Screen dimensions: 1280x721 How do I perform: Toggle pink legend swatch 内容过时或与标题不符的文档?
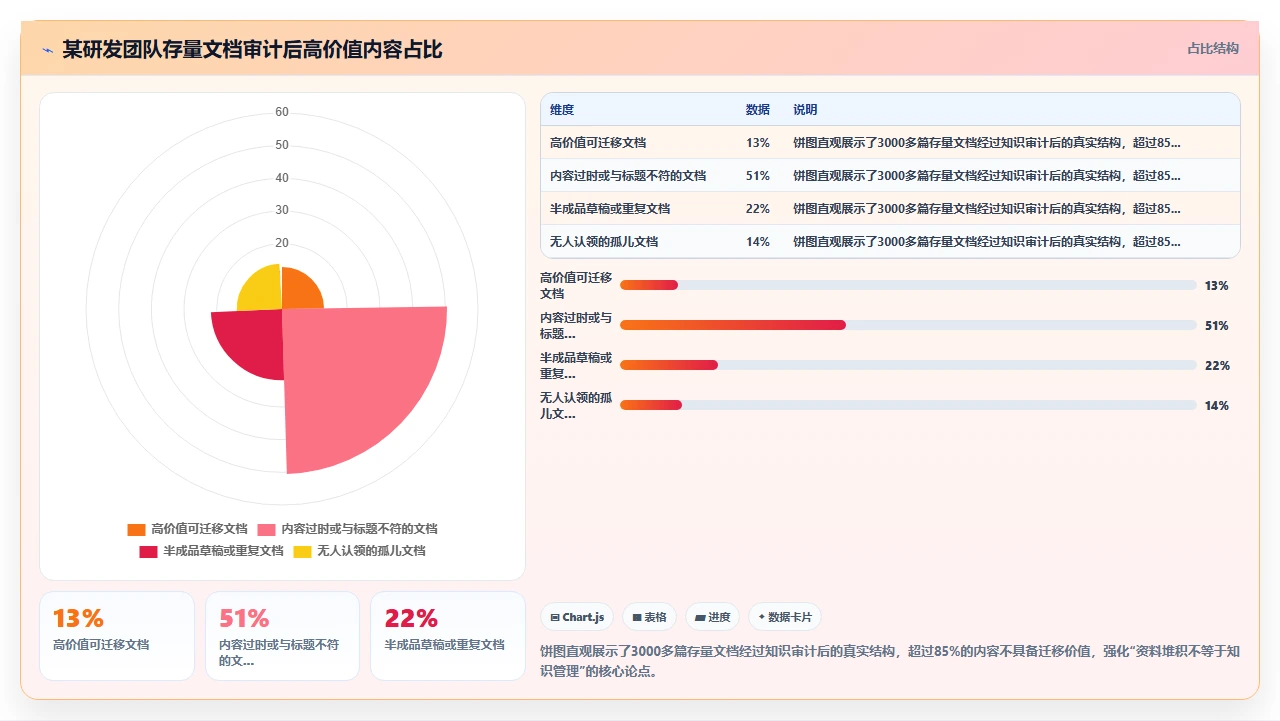[266, 529]
